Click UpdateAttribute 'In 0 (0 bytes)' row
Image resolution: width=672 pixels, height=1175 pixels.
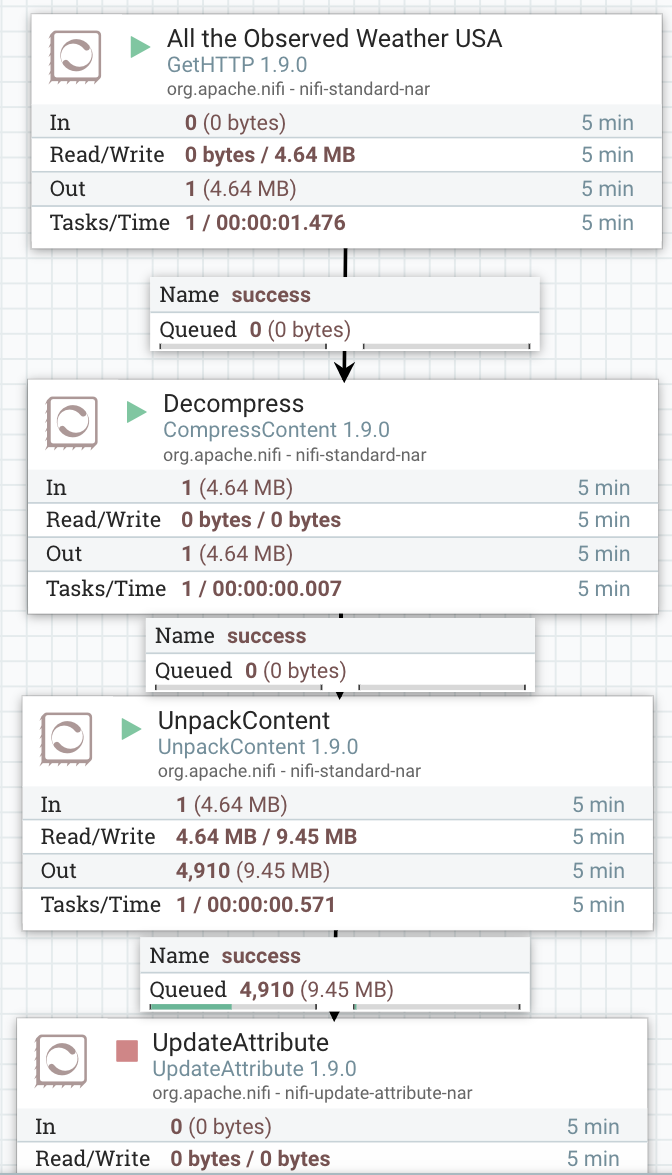click(x=332, y=1126)
